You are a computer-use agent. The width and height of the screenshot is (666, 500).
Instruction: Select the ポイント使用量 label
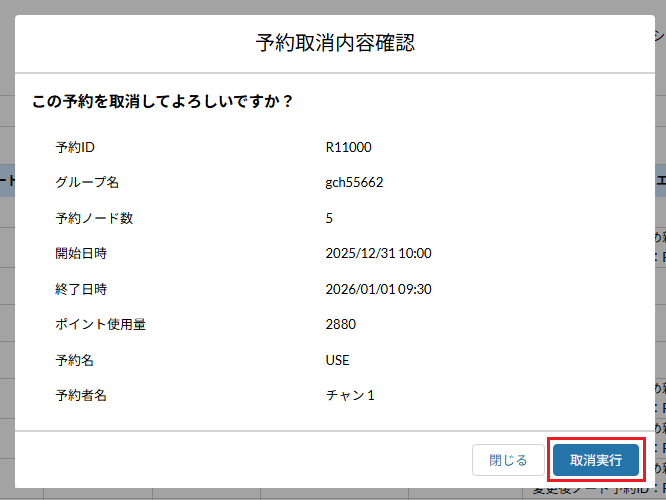point(101,324)
